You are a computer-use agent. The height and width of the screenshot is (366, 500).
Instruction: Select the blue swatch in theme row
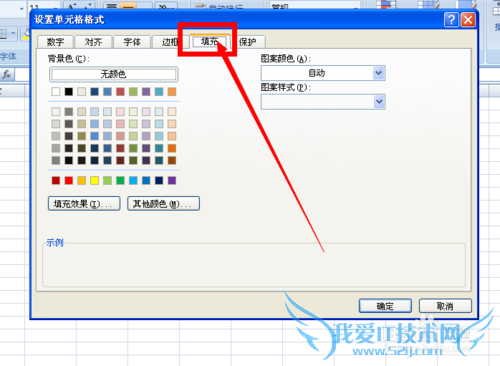[107, 91]
